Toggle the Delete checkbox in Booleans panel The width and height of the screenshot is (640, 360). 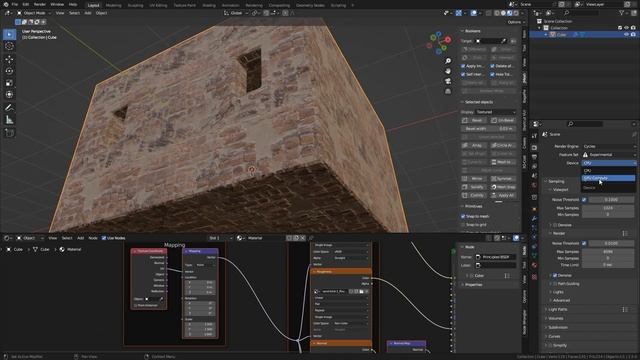tap(492, 66)
